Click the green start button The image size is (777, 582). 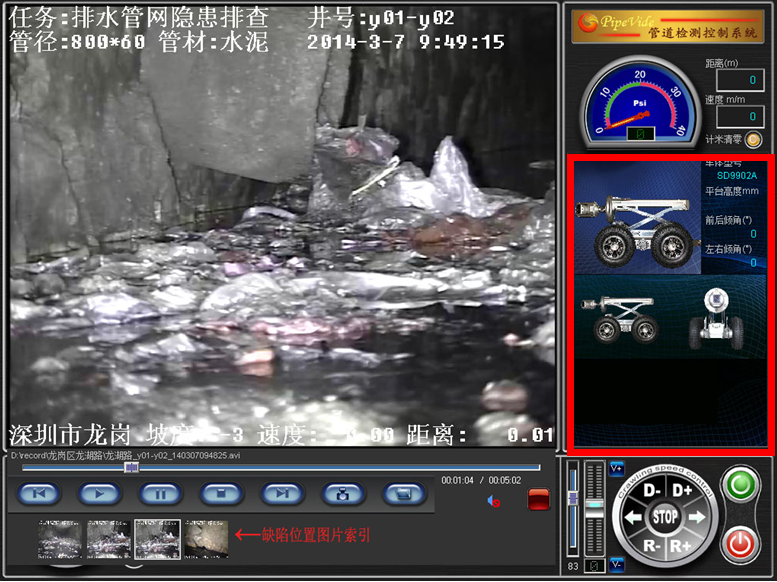[741, 484]
